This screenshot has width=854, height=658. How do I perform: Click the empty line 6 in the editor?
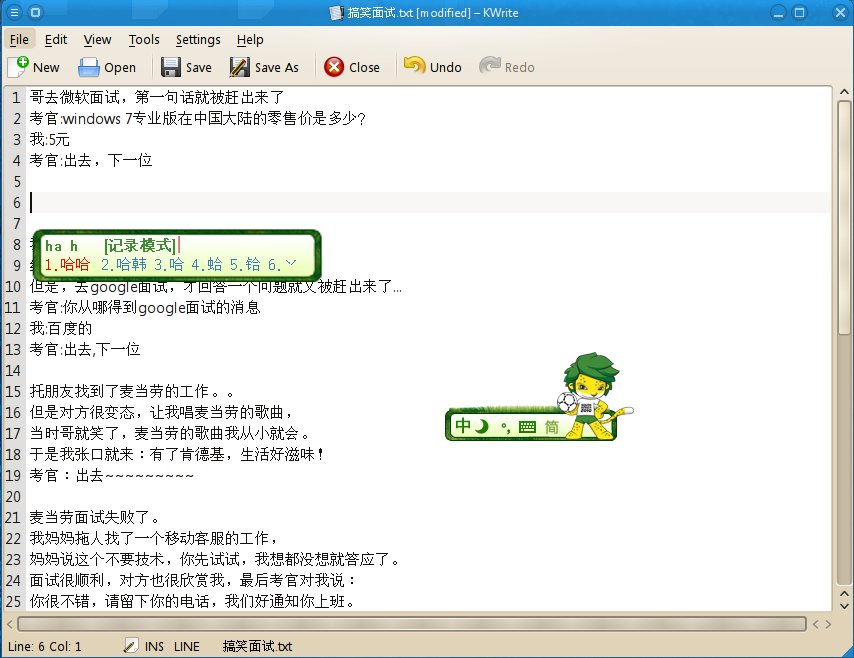click(430, 203)
